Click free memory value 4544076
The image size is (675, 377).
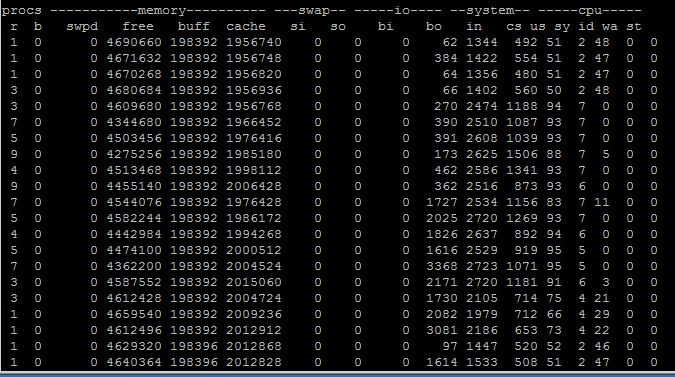tap(134, 202)
